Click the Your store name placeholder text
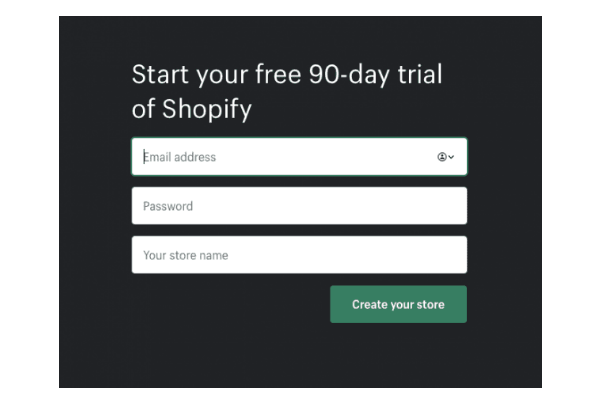The width and height of the screenshot is (609, 404). click(x=185, y=255)
